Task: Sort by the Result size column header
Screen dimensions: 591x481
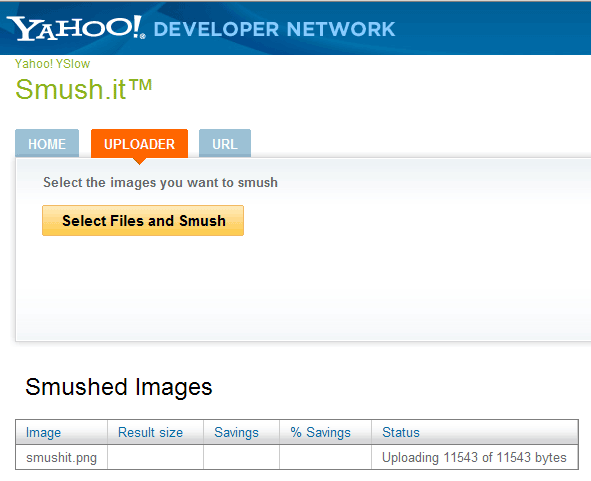Action: [155, 432]
